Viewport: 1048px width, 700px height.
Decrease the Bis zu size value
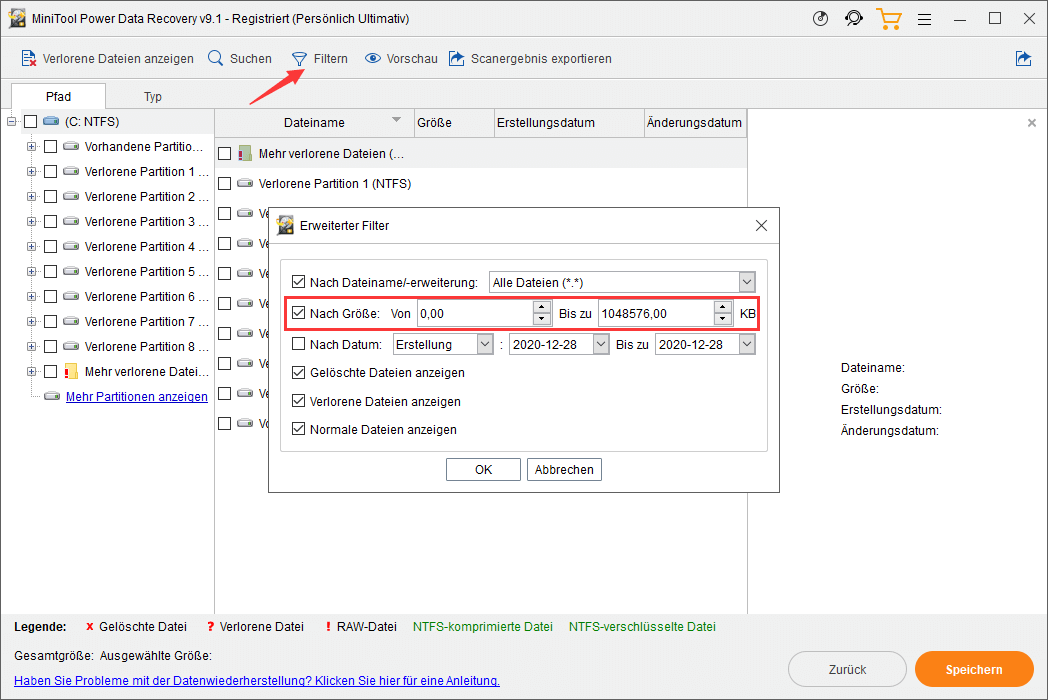tap(723, 320)
